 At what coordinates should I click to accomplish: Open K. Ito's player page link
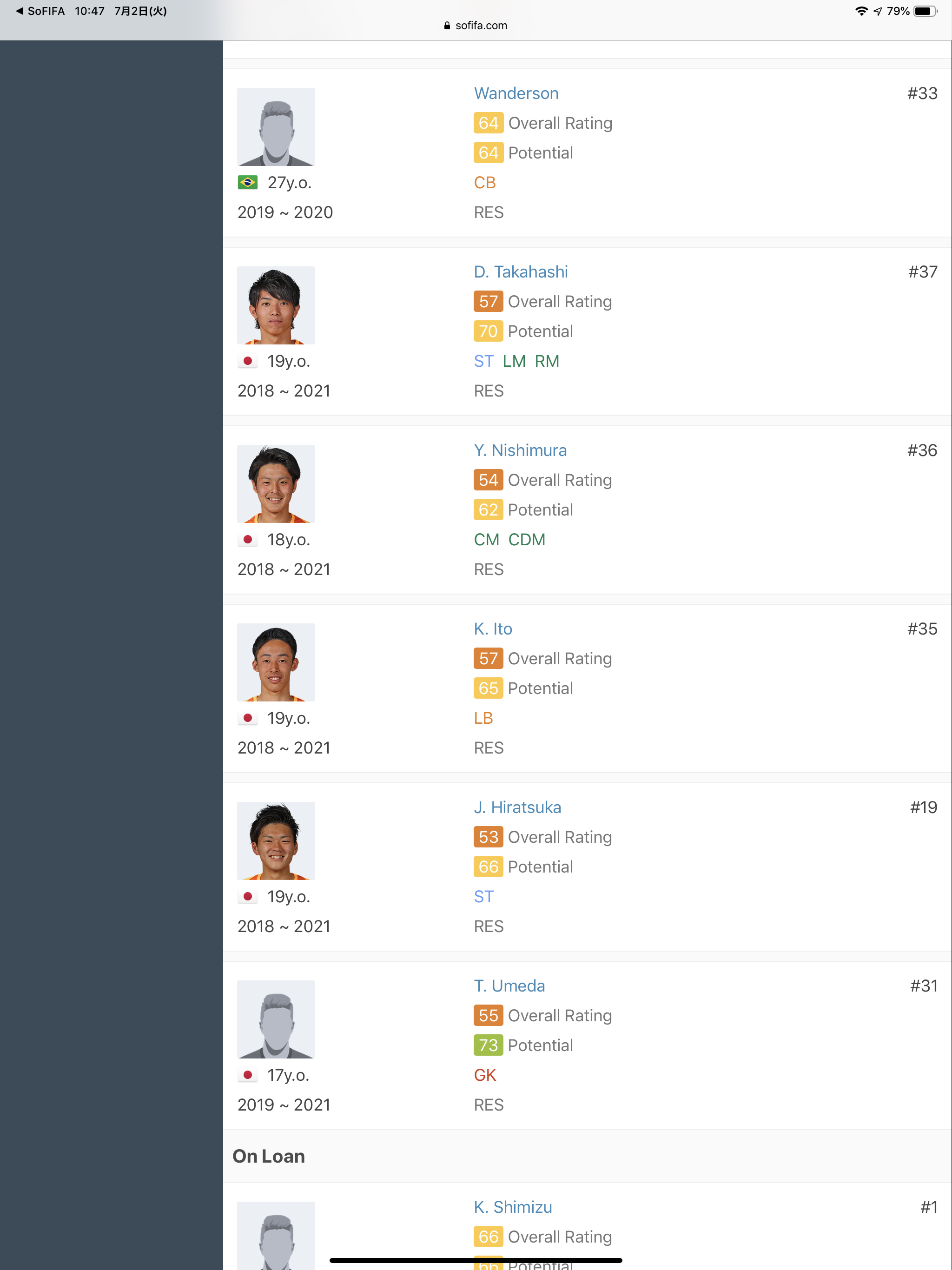(493, 628)
